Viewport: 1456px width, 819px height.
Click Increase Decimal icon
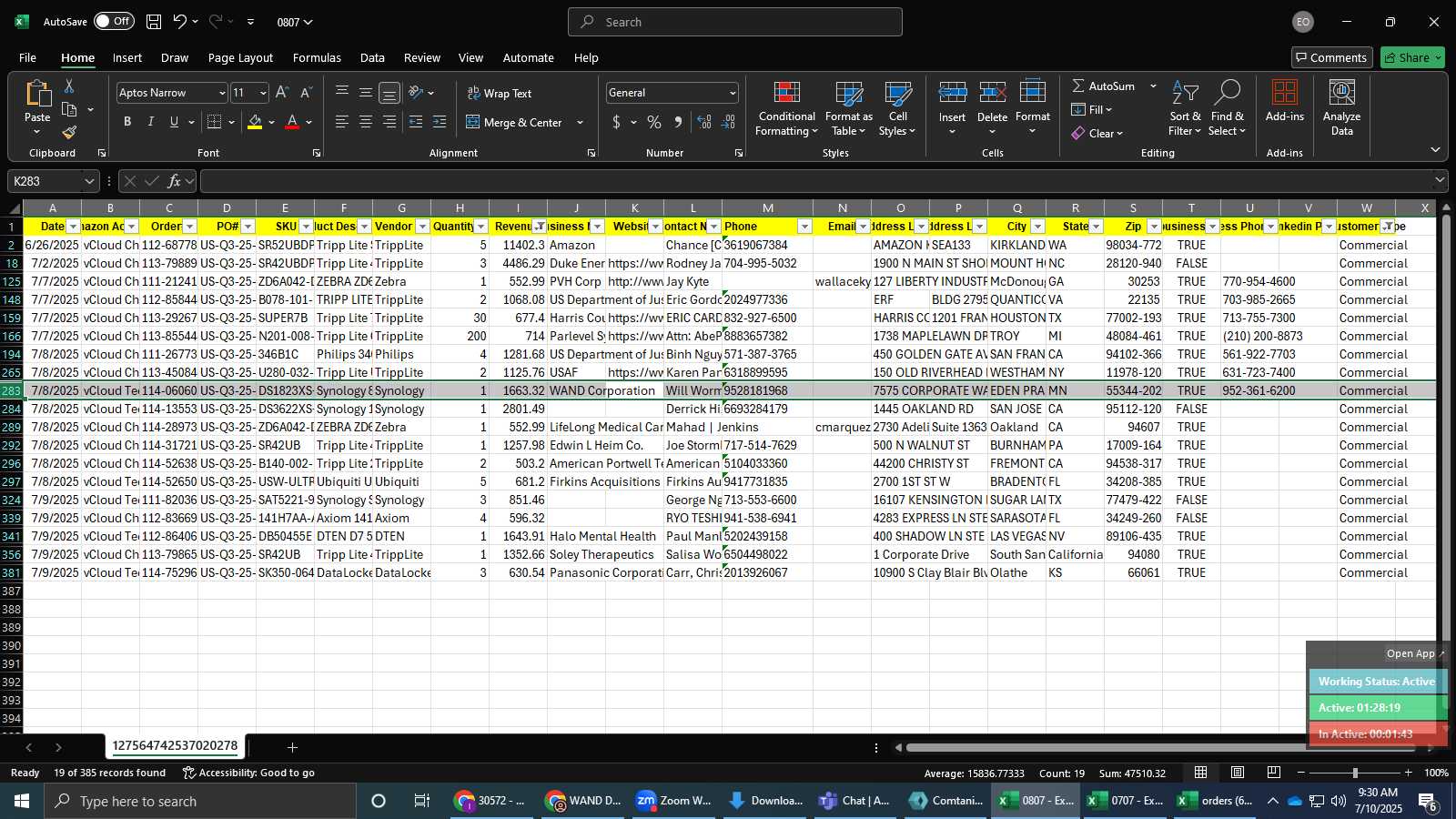click(x=704, y=122)
